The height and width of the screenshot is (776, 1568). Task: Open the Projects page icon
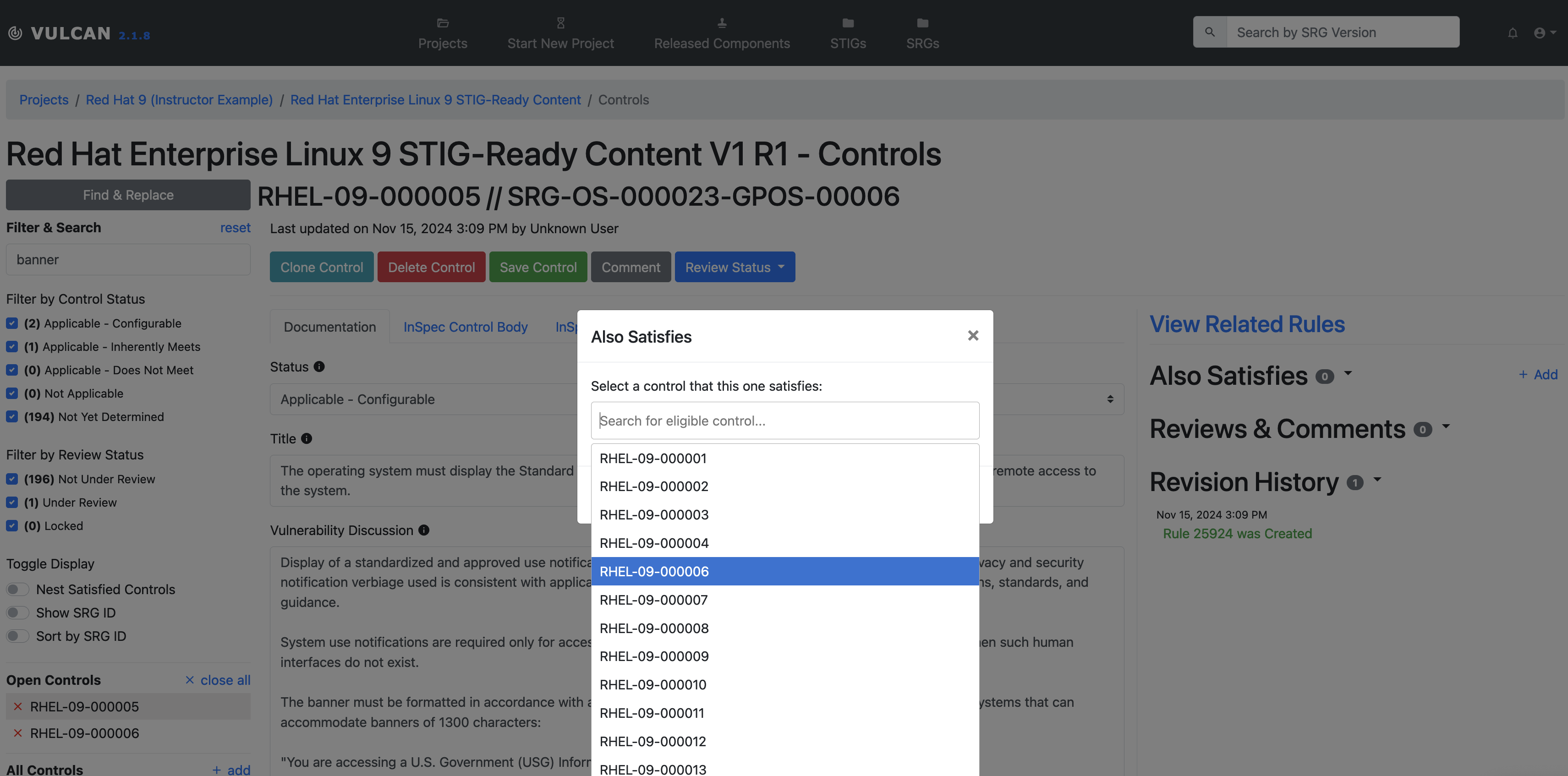point(443,22)
